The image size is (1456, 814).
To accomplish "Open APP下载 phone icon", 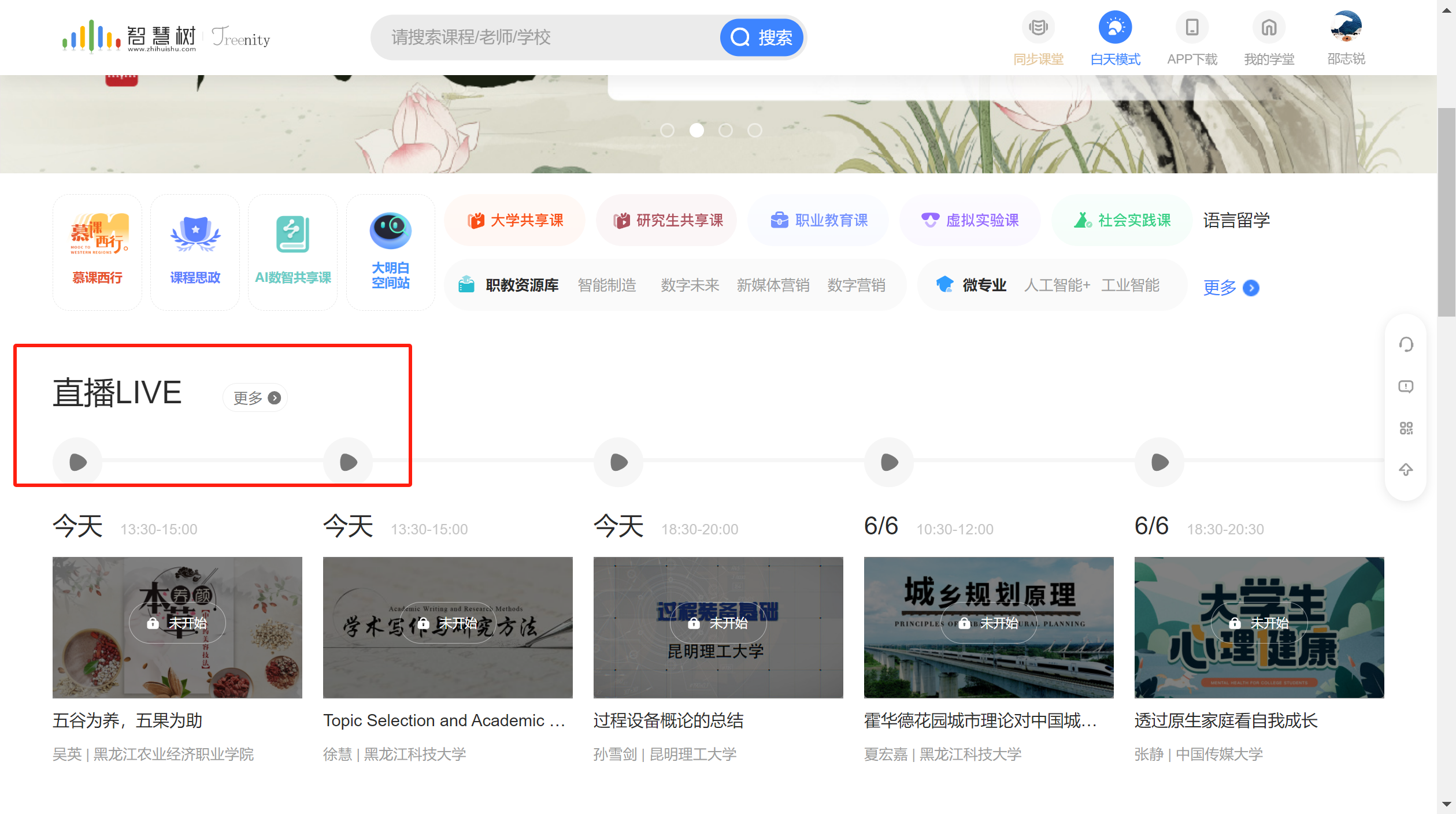I will tap(1192, 28).
